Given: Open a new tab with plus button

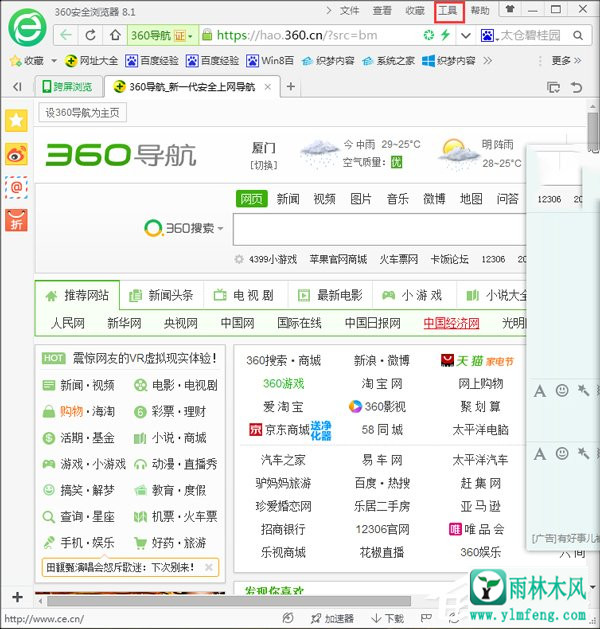Looking at the screenshot, I should [291, 87].
